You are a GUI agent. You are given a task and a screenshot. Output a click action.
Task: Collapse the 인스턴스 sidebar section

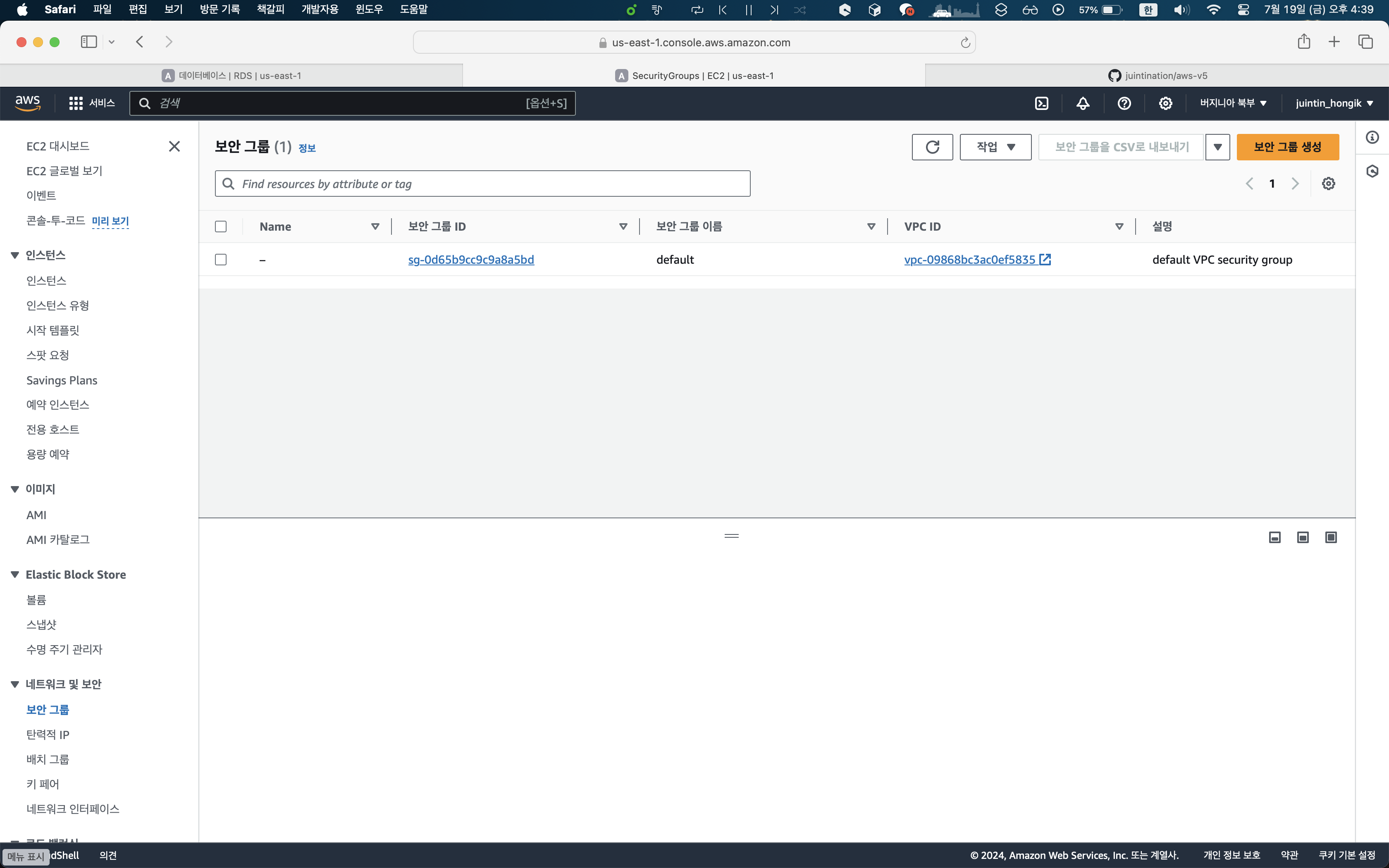click(x=15, y=255)
